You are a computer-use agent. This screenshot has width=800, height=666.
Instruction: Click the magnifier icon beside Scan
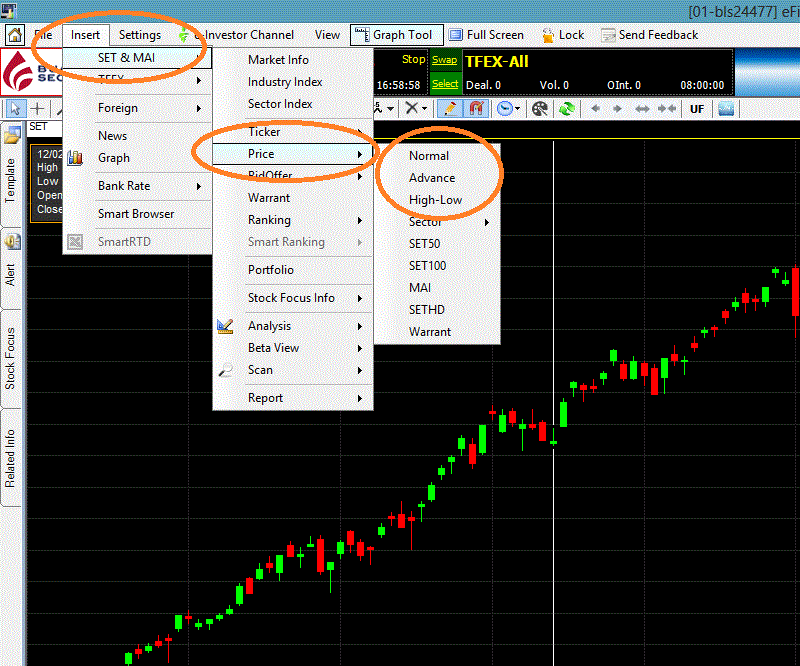pyautogui.click(x=226, y=371)
